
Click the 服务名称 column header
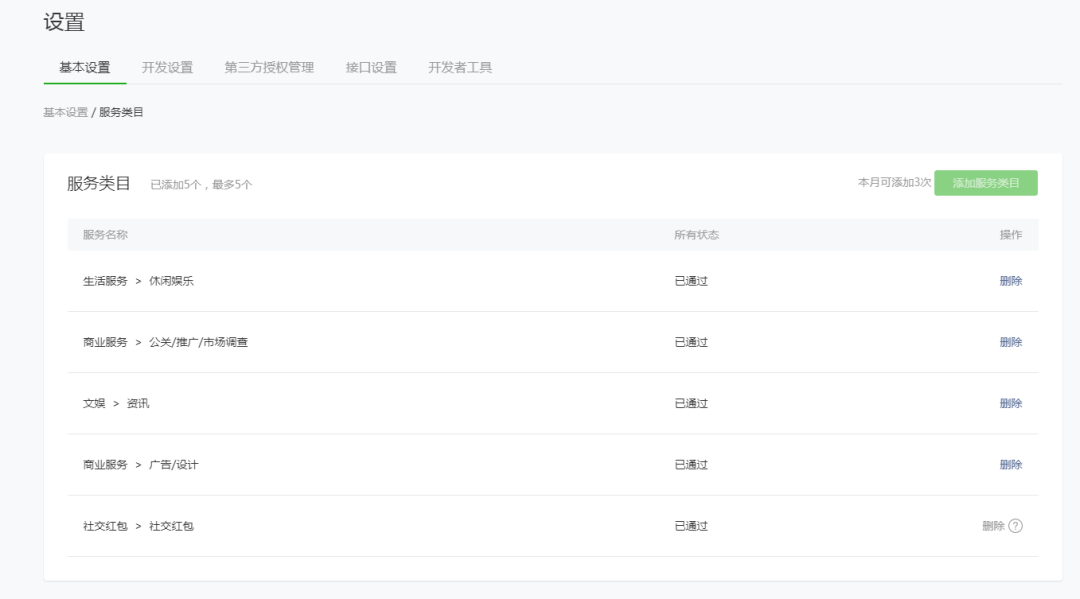click(x=105, y=235)
